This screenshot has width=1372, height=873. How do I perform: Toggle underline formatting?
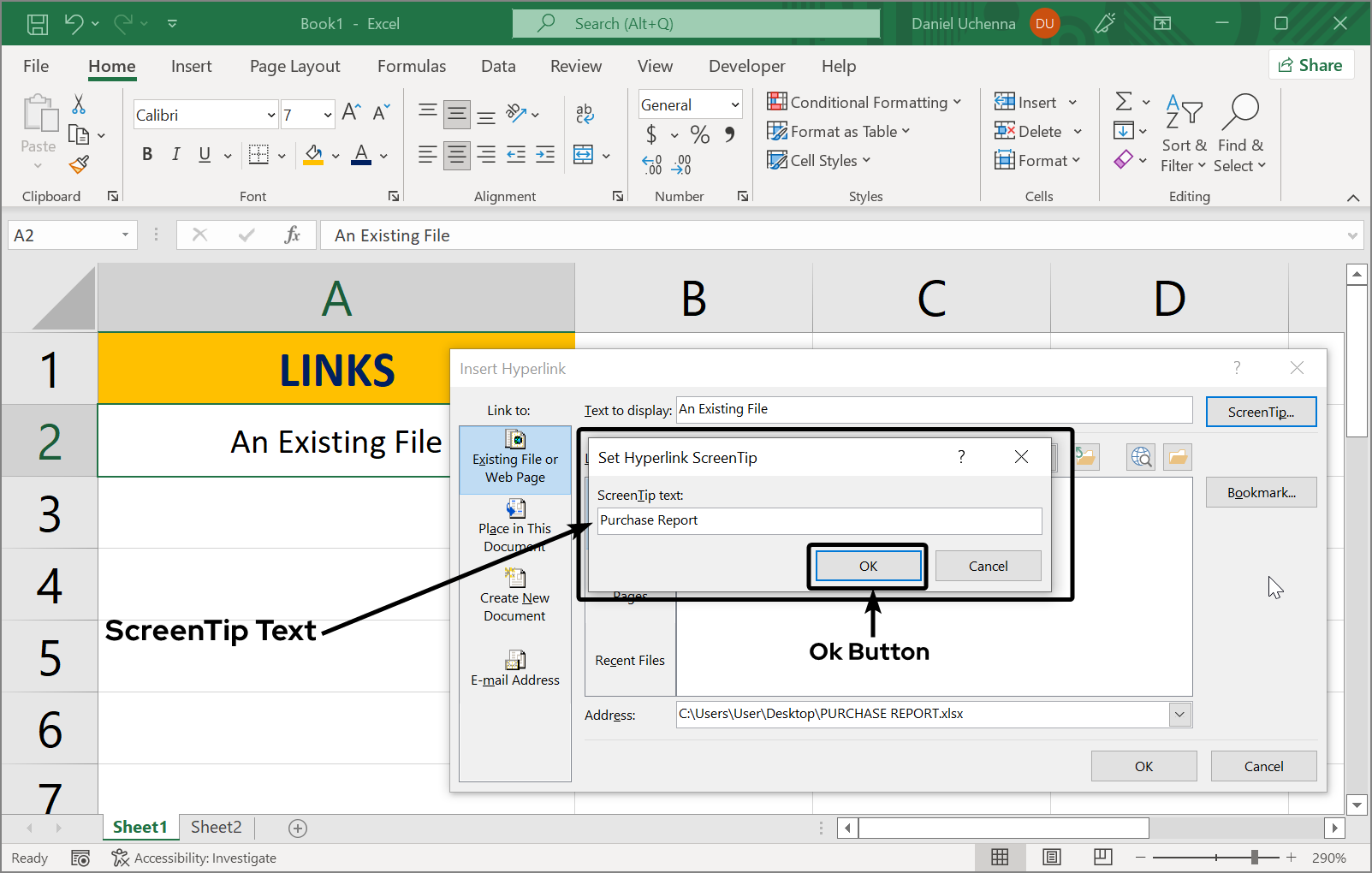coord(203,154)
